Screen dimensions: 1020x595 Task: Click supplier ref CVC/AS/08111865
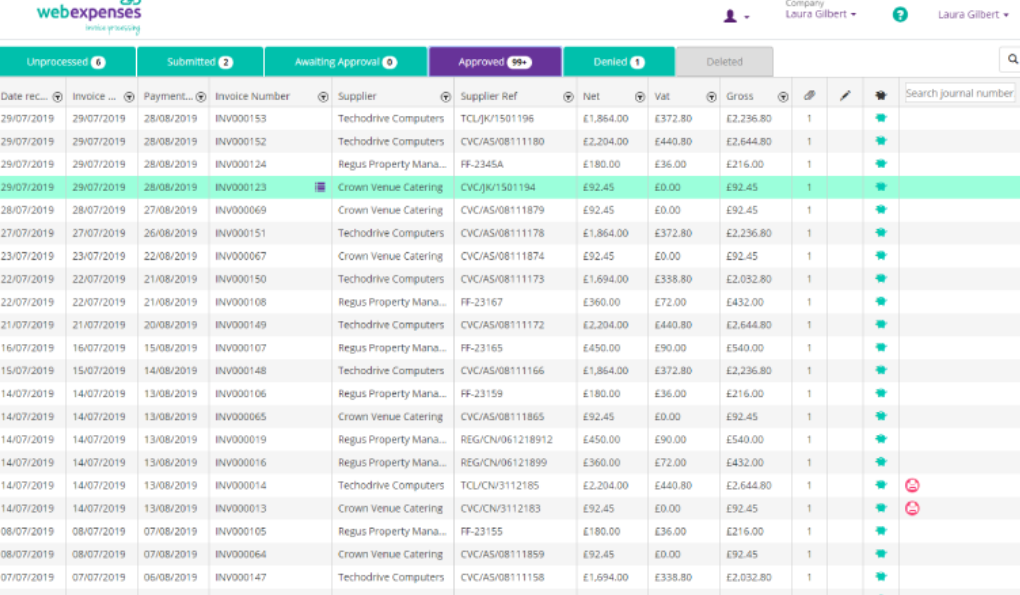click(502, 416)
